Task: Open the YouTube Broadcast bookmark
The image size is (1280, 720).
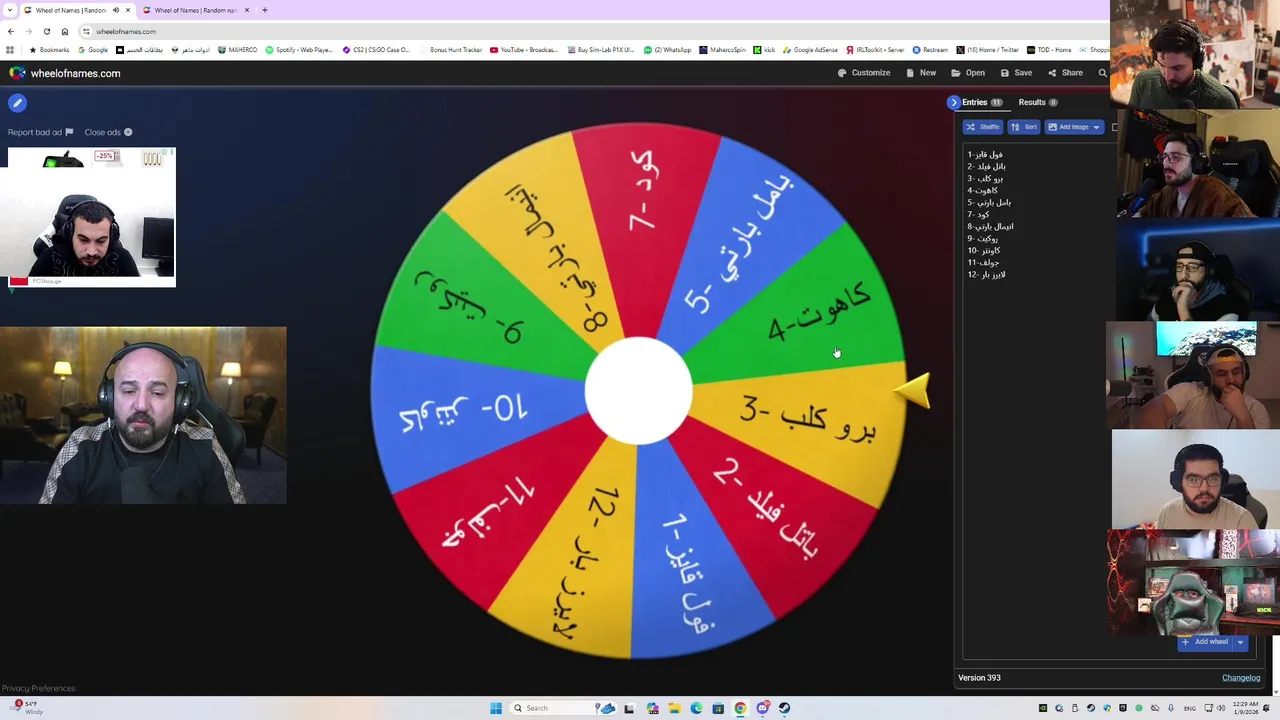Action: tap(524, 50)
